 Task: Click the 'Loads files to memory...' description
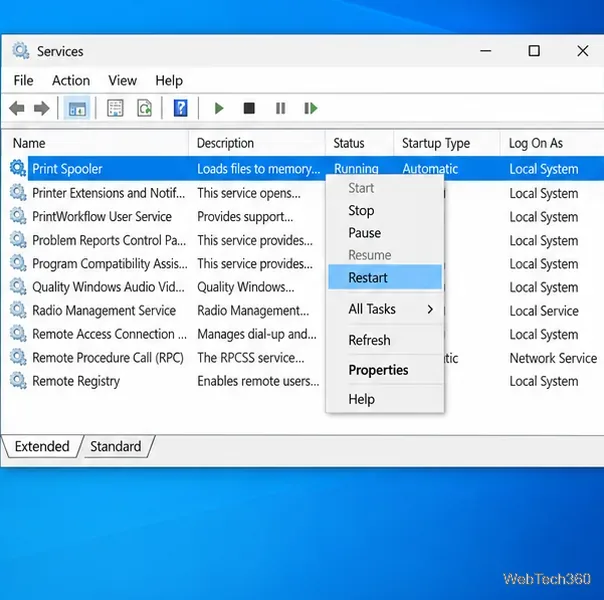point(258,169)
